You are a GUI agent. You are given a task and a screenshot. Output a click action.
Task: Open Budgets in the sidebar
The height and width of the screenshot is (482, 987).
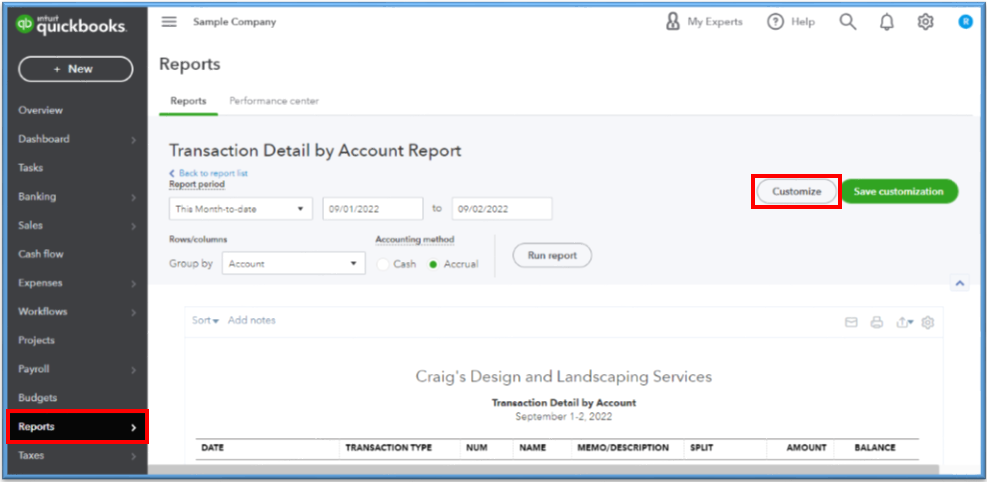[x=37, y=398]
